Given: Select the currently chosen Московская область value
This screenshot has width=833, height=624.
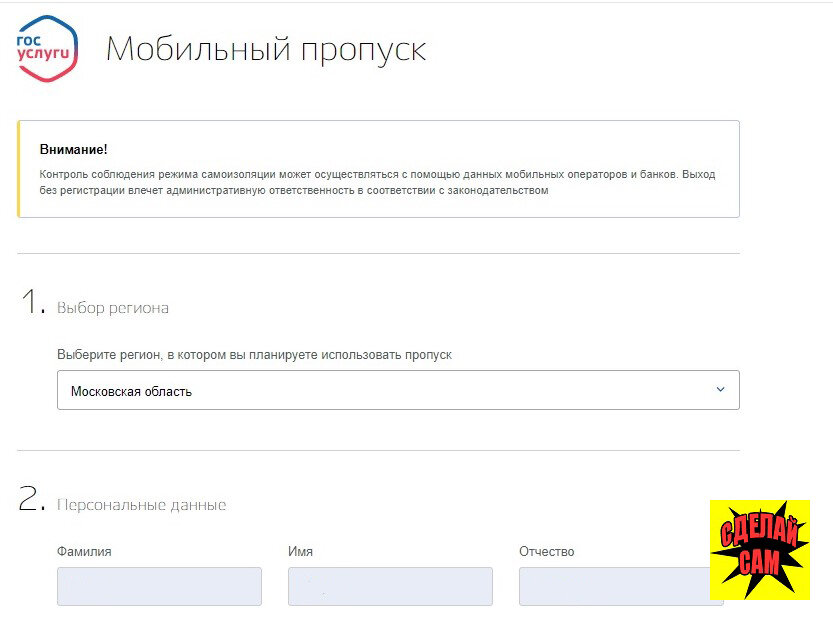Looking at the screenshot, I should coord(126,389).
